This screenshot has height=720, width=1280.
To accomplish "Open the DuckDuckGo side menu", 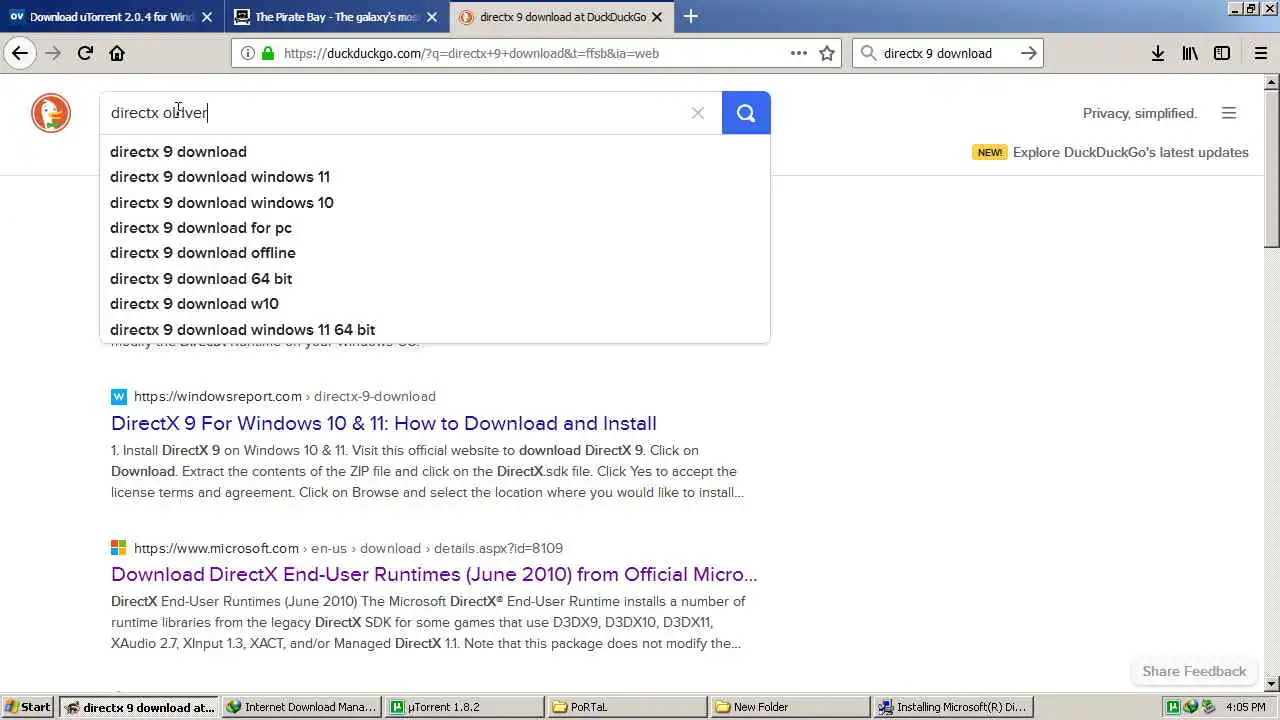I will pos(1229,113).
